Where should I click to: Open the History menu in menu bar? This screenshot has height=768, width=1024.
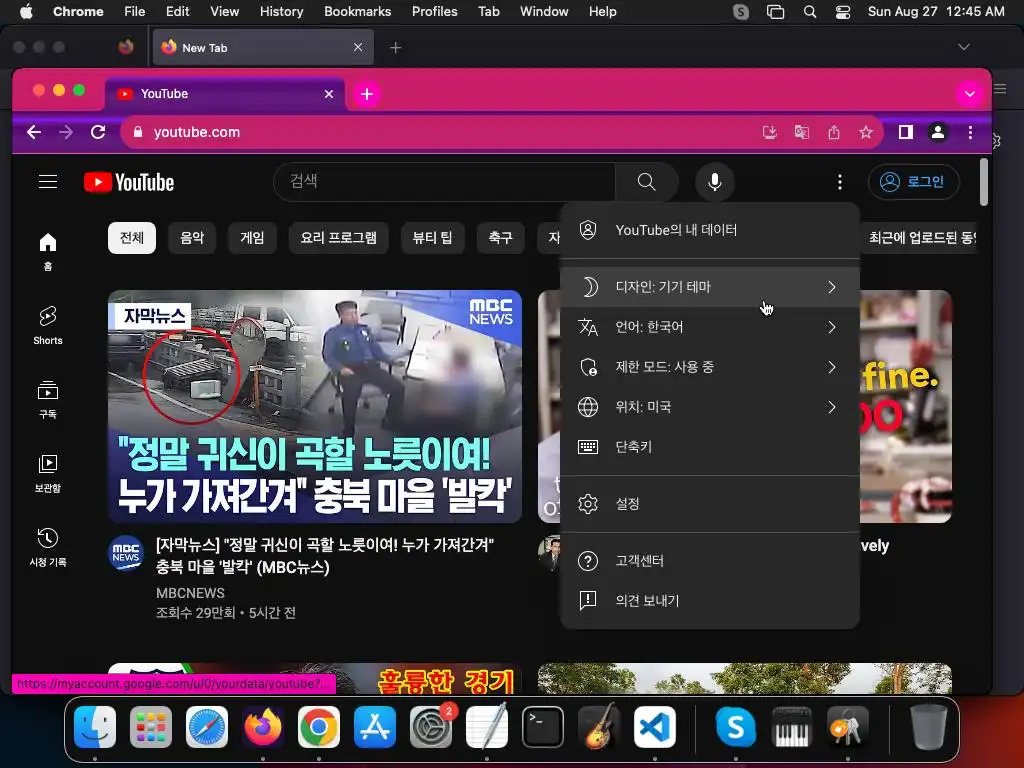point(281,11)
